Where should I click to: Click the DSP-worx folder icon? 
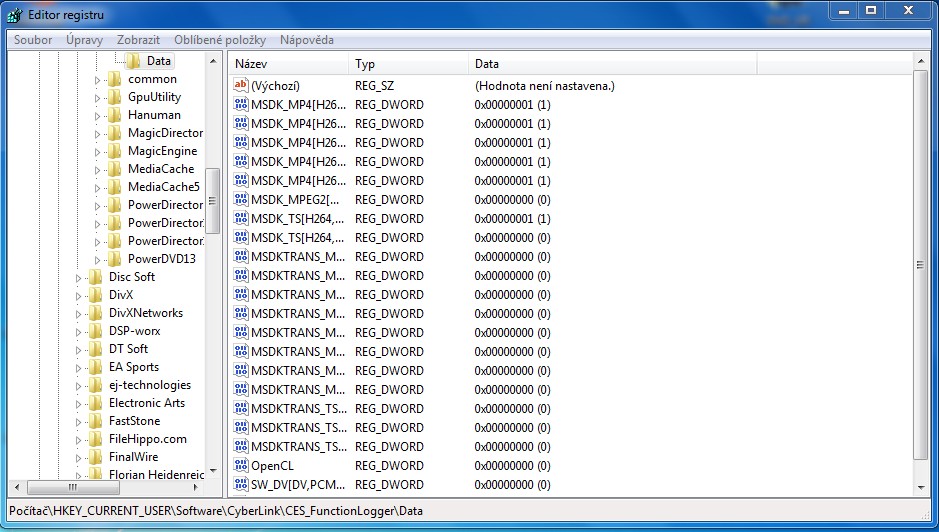(x=95, y=331)
